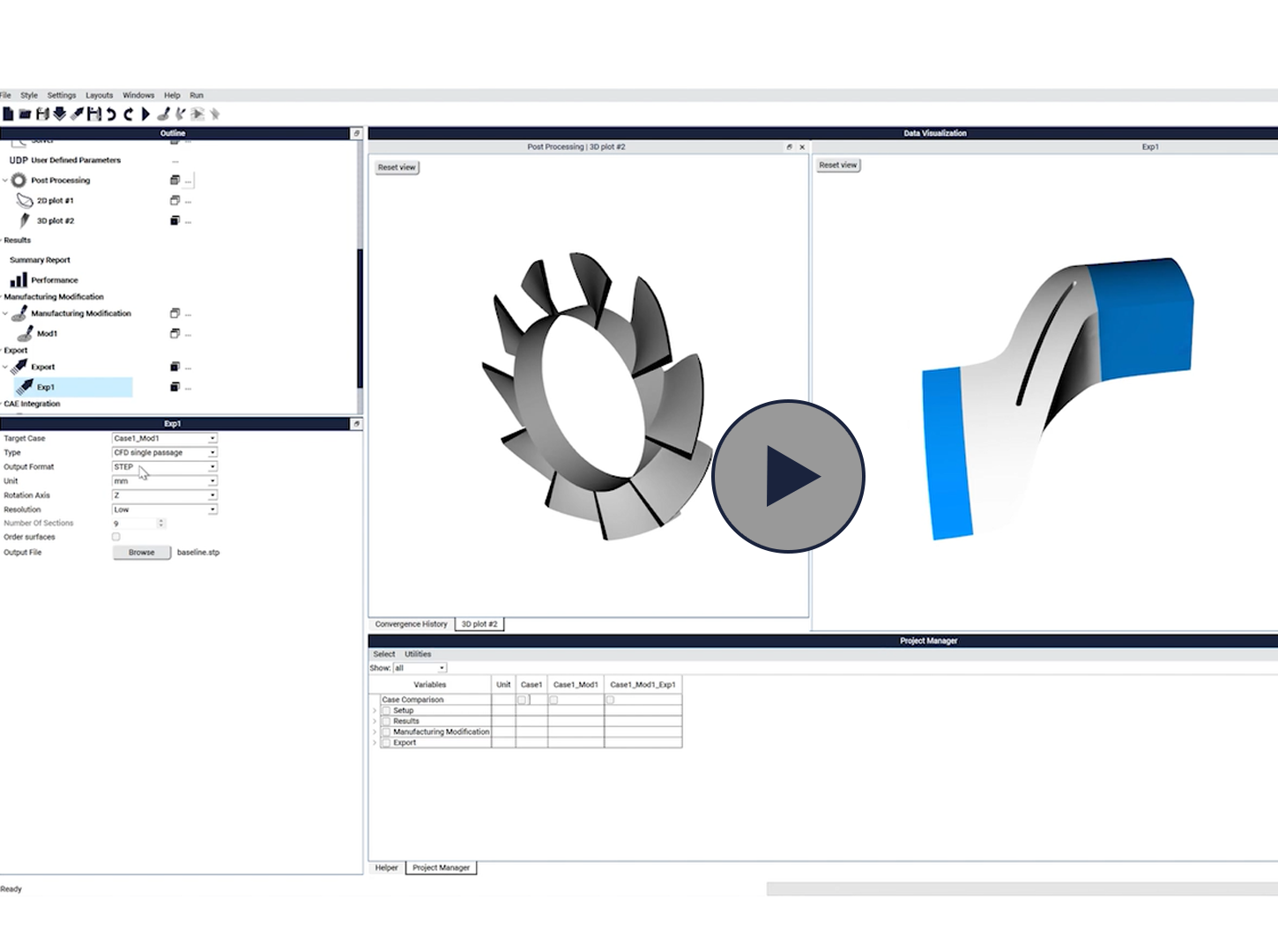Click the New file toolbar icon

click(8, 114)
